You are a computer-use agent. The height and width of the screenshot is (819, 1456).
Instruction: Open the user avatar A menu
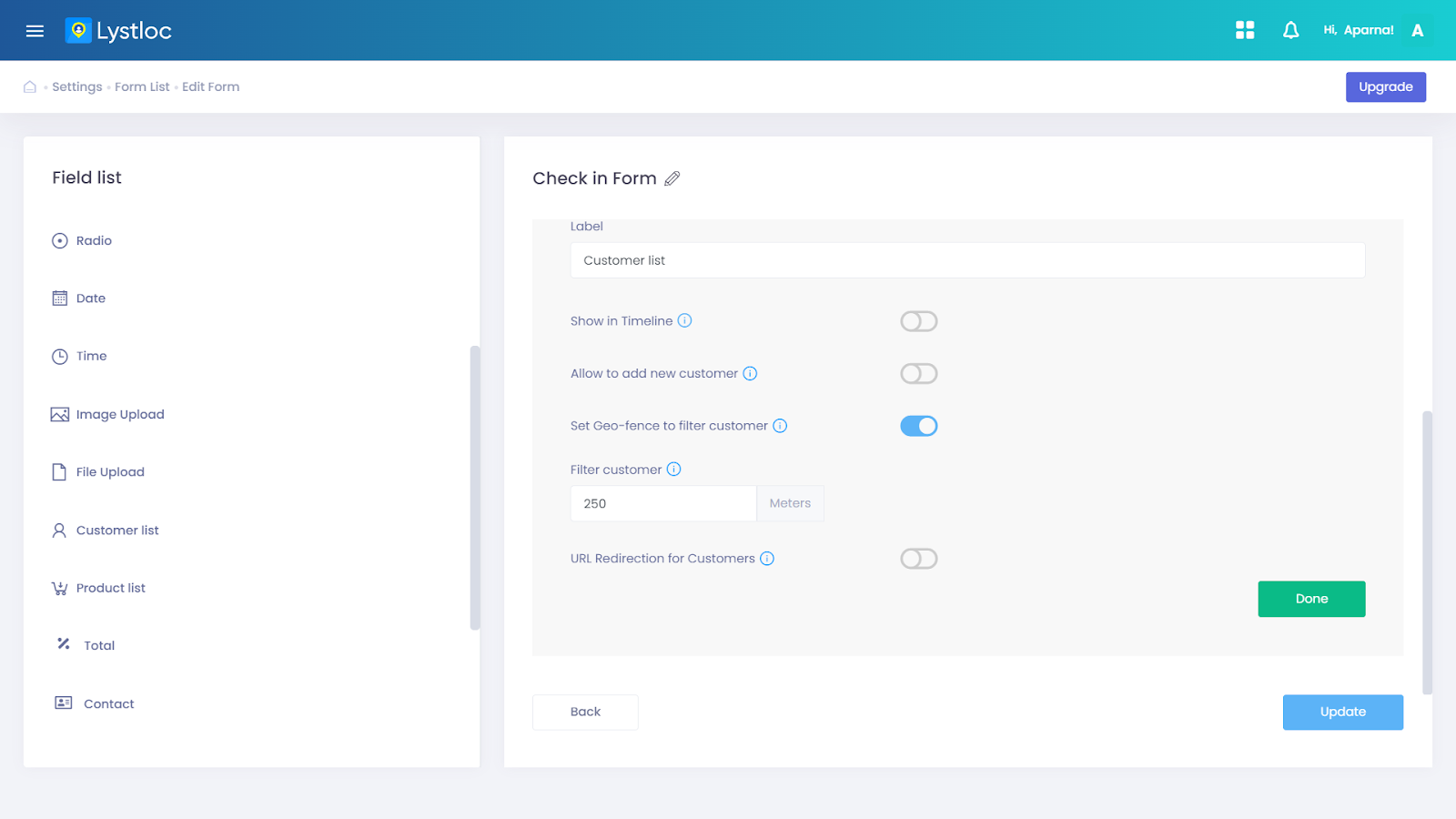click(1417, 30)
